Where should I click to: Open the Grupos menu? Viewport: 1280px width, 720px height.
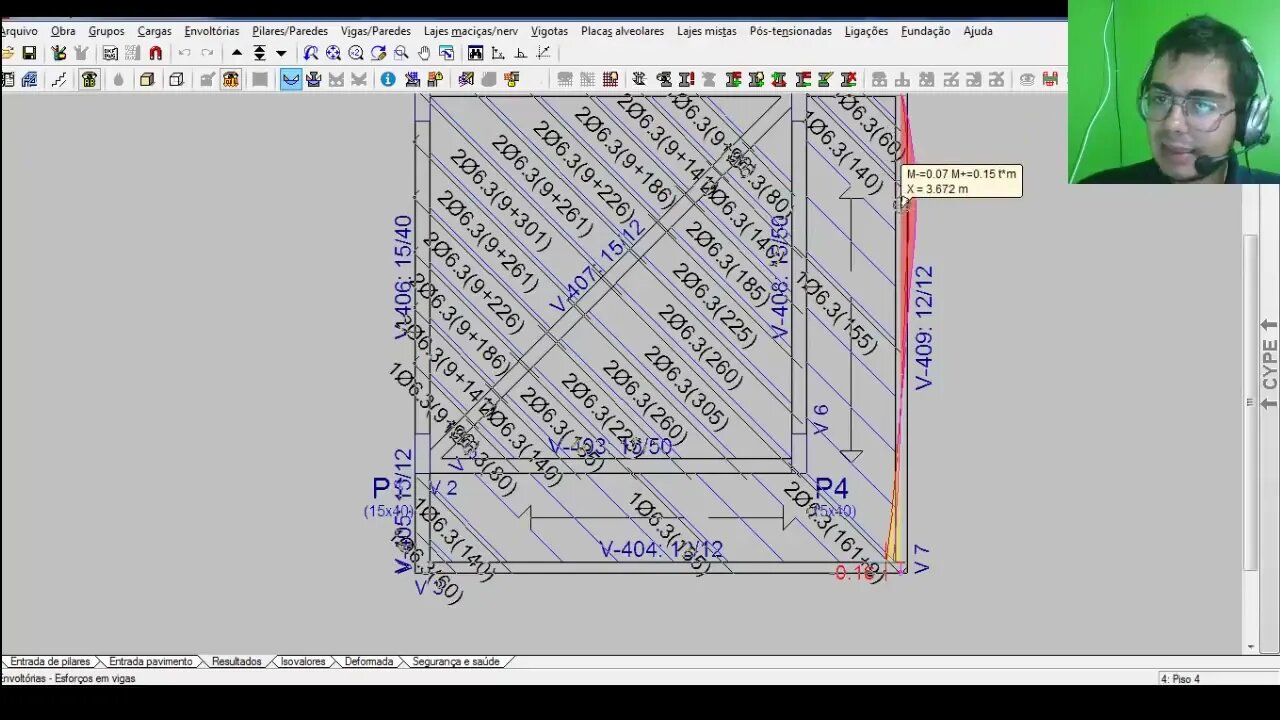coord(106,31)
